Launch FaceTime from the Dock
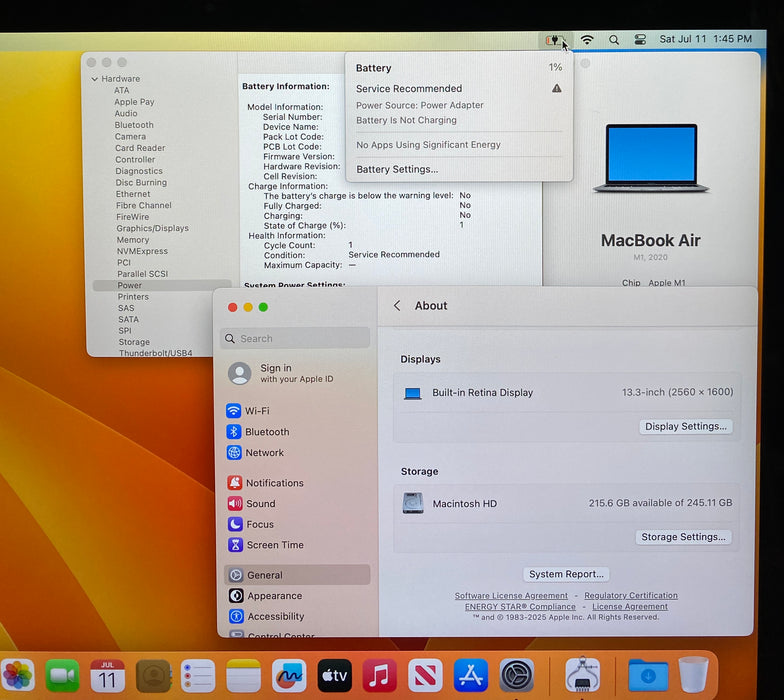Image resolution: width=784 pixels, height=700 pixels. 62,676
